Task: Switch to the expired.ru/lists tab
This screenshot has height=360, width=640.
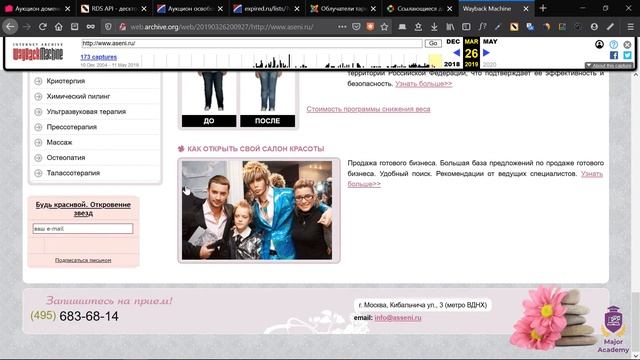Action: coord(266,8)
